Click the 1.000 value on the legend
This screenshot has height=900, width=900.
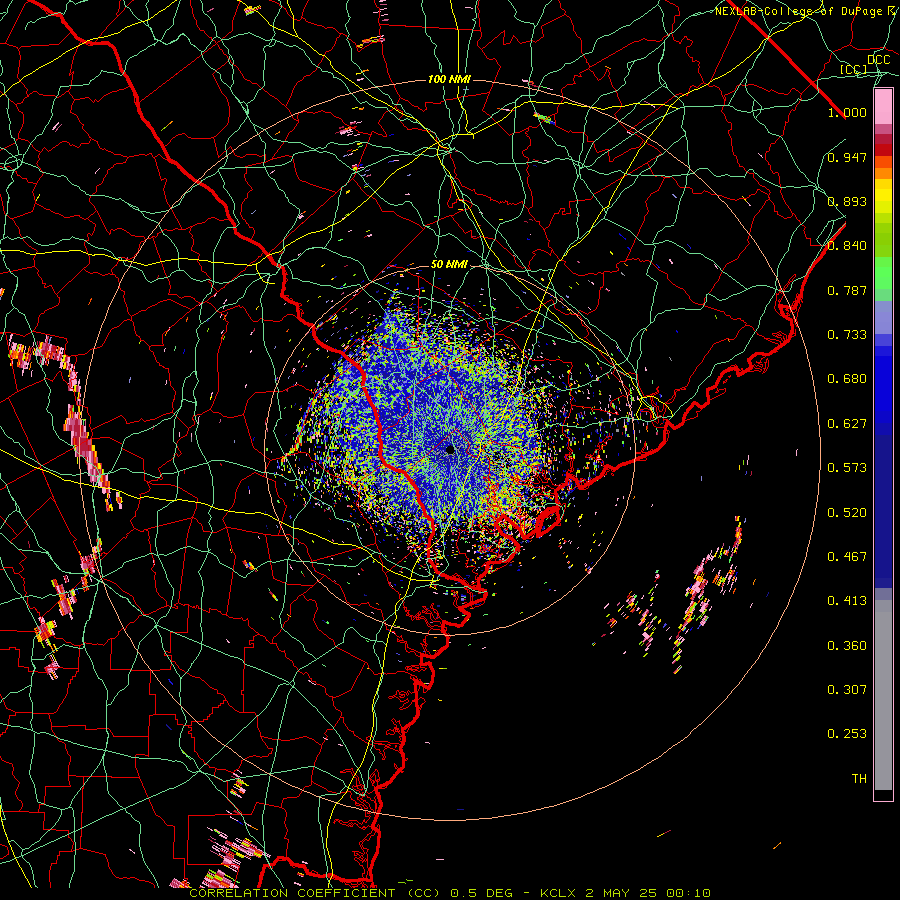coord(847,112)
